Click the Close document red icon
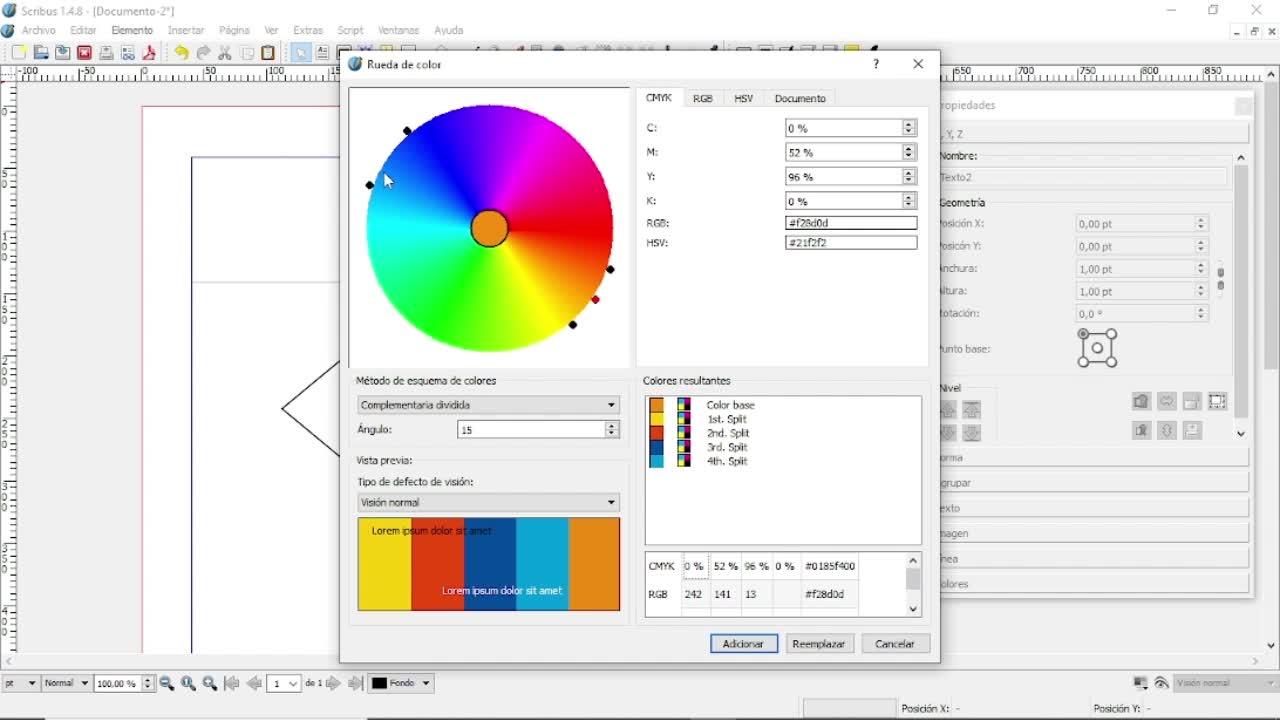Viewport: 1280px width, 720px height. coord(84,53)
